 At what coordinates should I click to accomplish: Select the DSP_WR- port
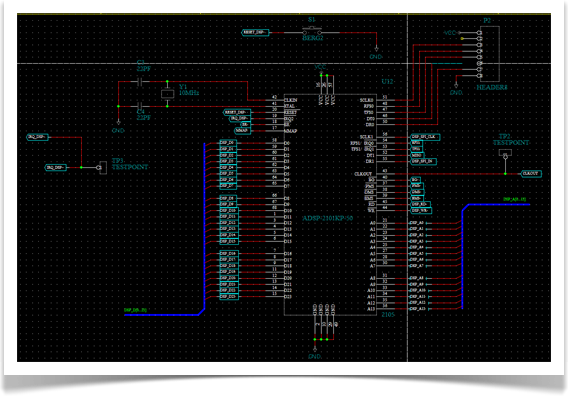(x=421, y=210)
